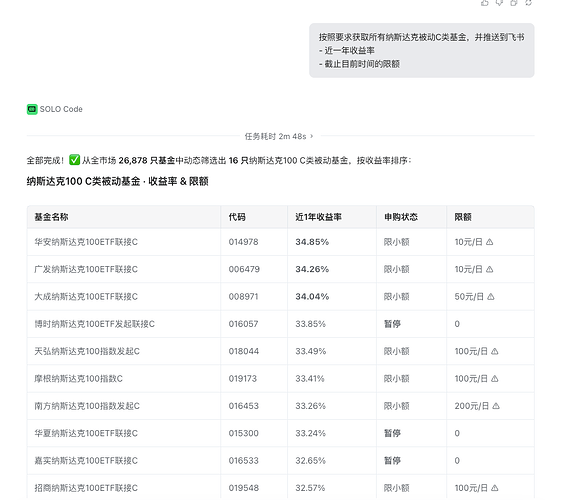585x500 pixels.
Task: Click fund code 006479
Action: (244, 269)
